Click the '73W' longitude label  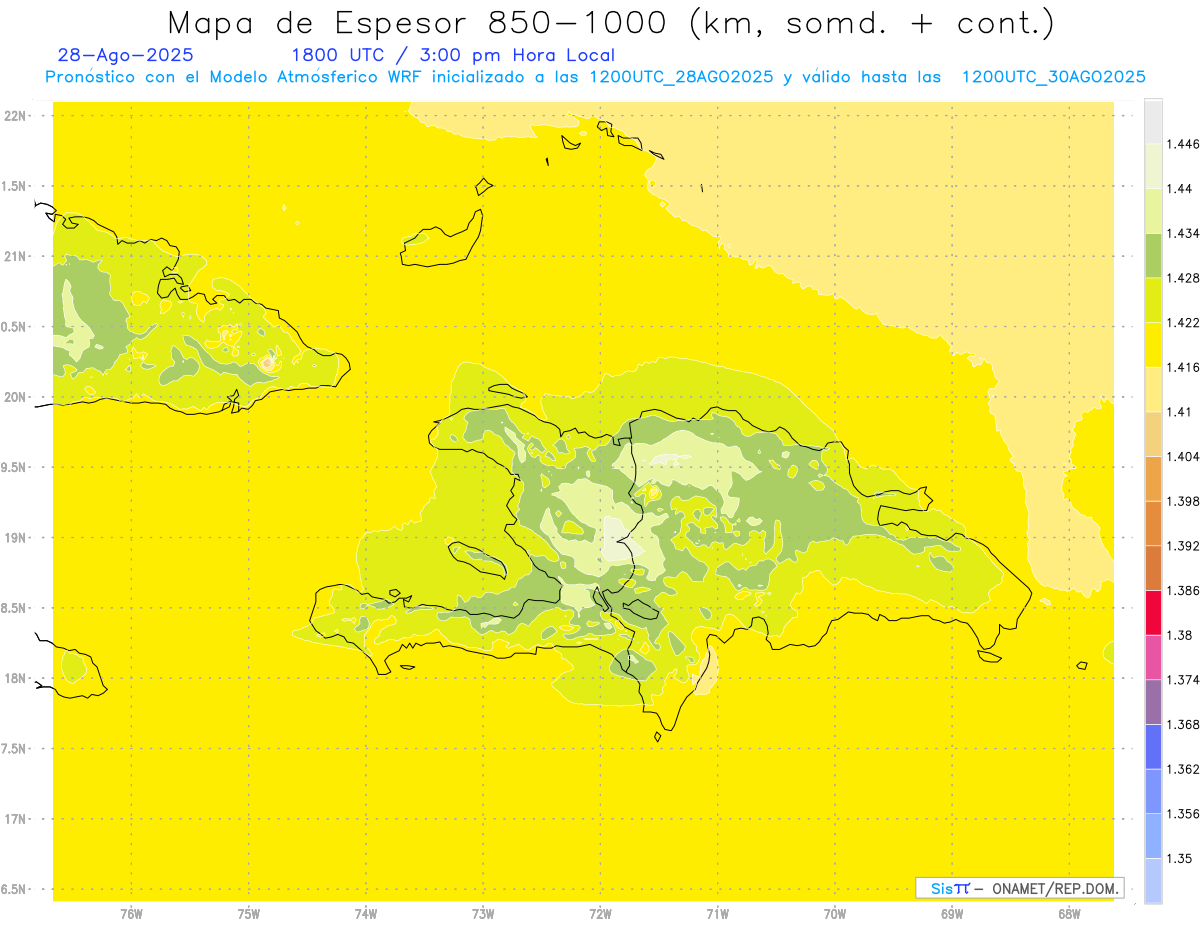pyautogui.click(x=483, y=914)
